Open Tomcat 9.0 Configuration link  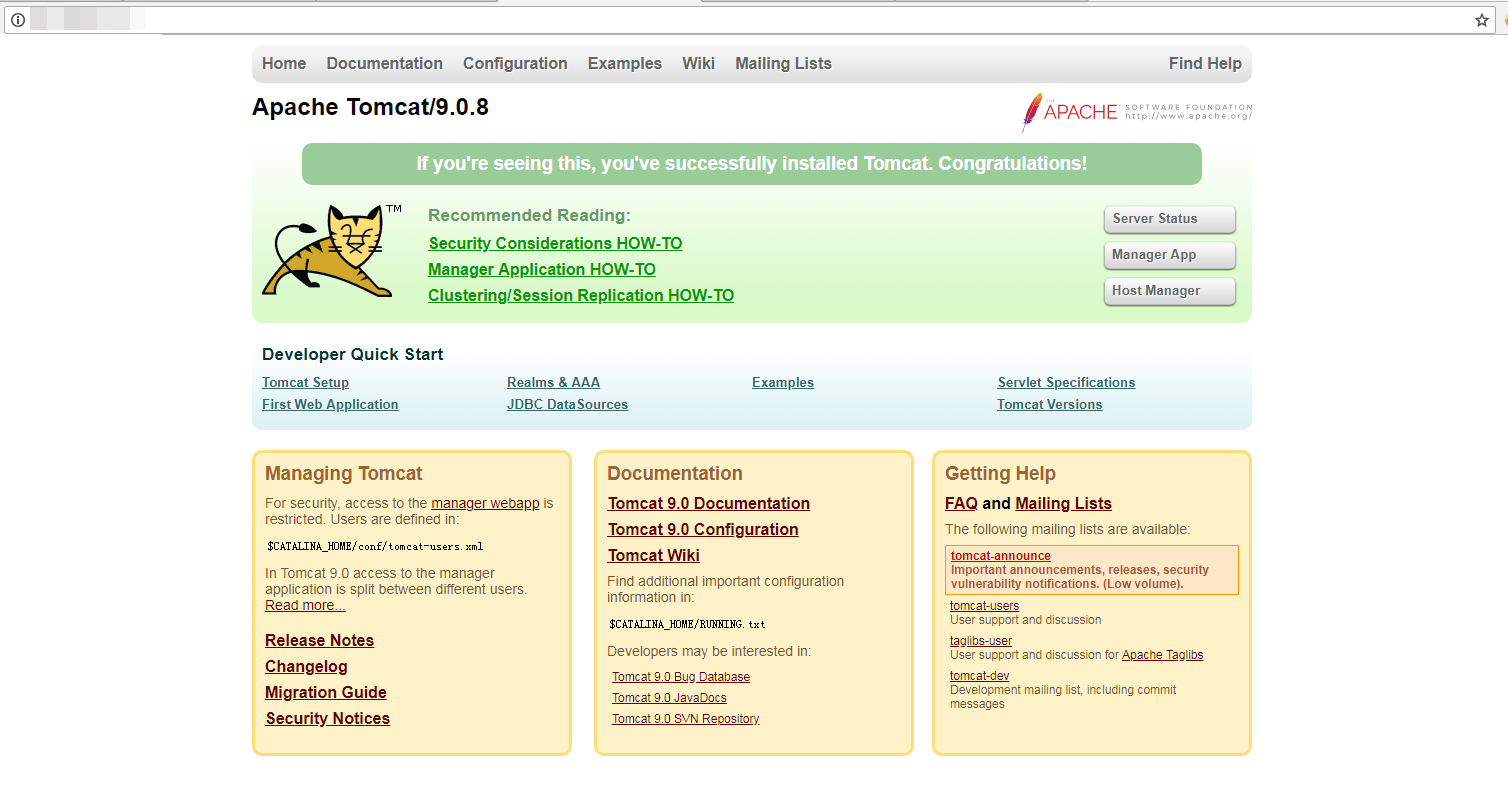click(x=703, y=530)
